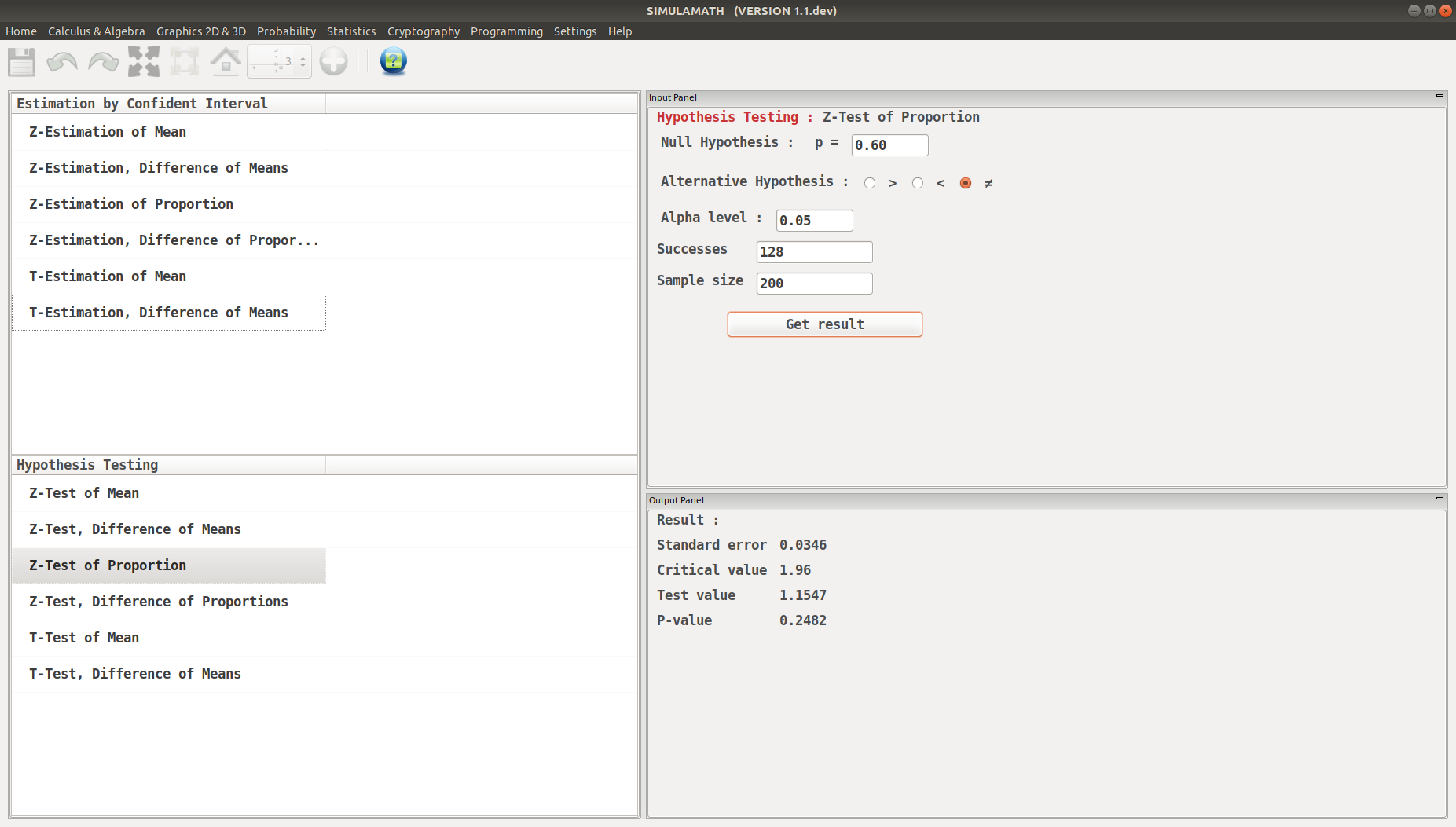Select T-Test of Mean

(x=168, y=638)
